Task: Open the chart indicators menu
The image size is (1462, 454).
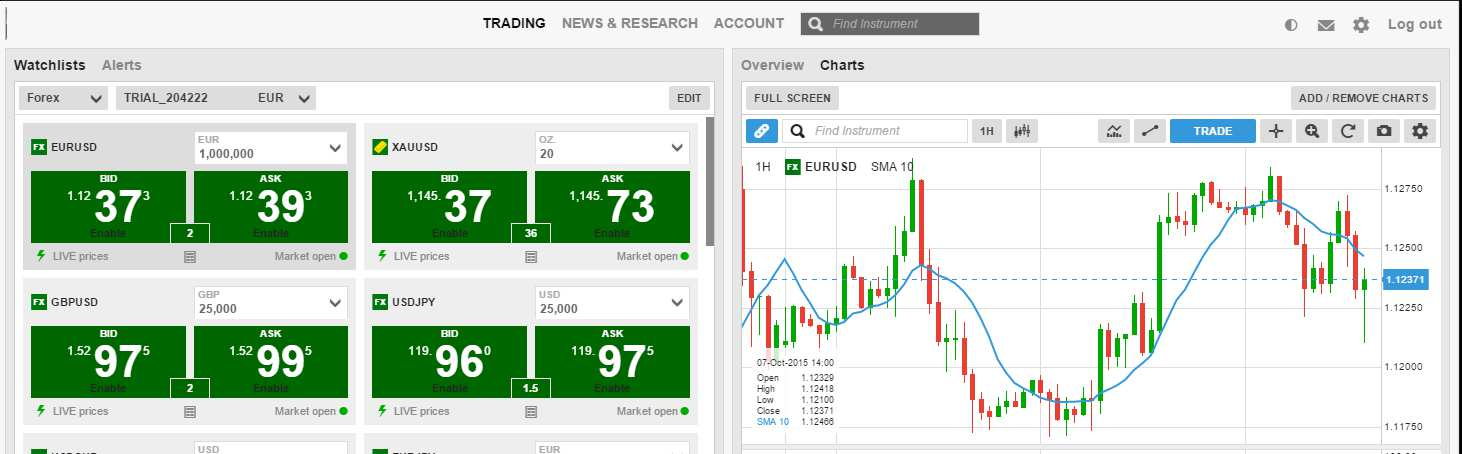Action: pos(1114,131)
